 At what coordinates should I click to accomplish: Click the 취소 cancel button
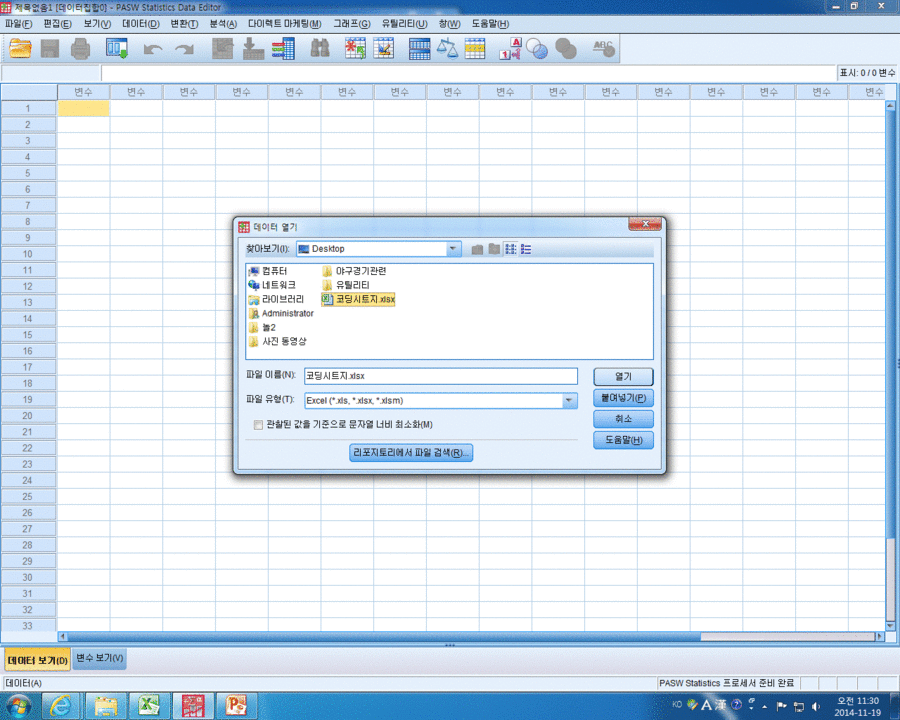pos(623,419)
